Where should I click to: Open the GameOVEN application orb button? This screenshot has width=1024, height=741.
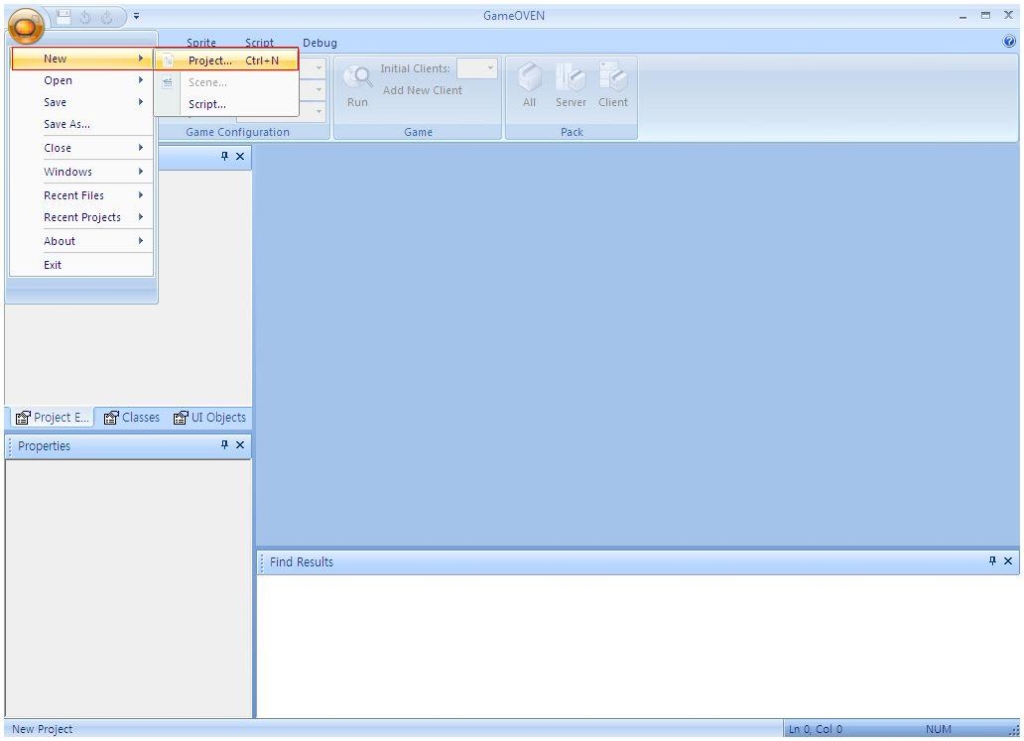[x=26, y=26]
